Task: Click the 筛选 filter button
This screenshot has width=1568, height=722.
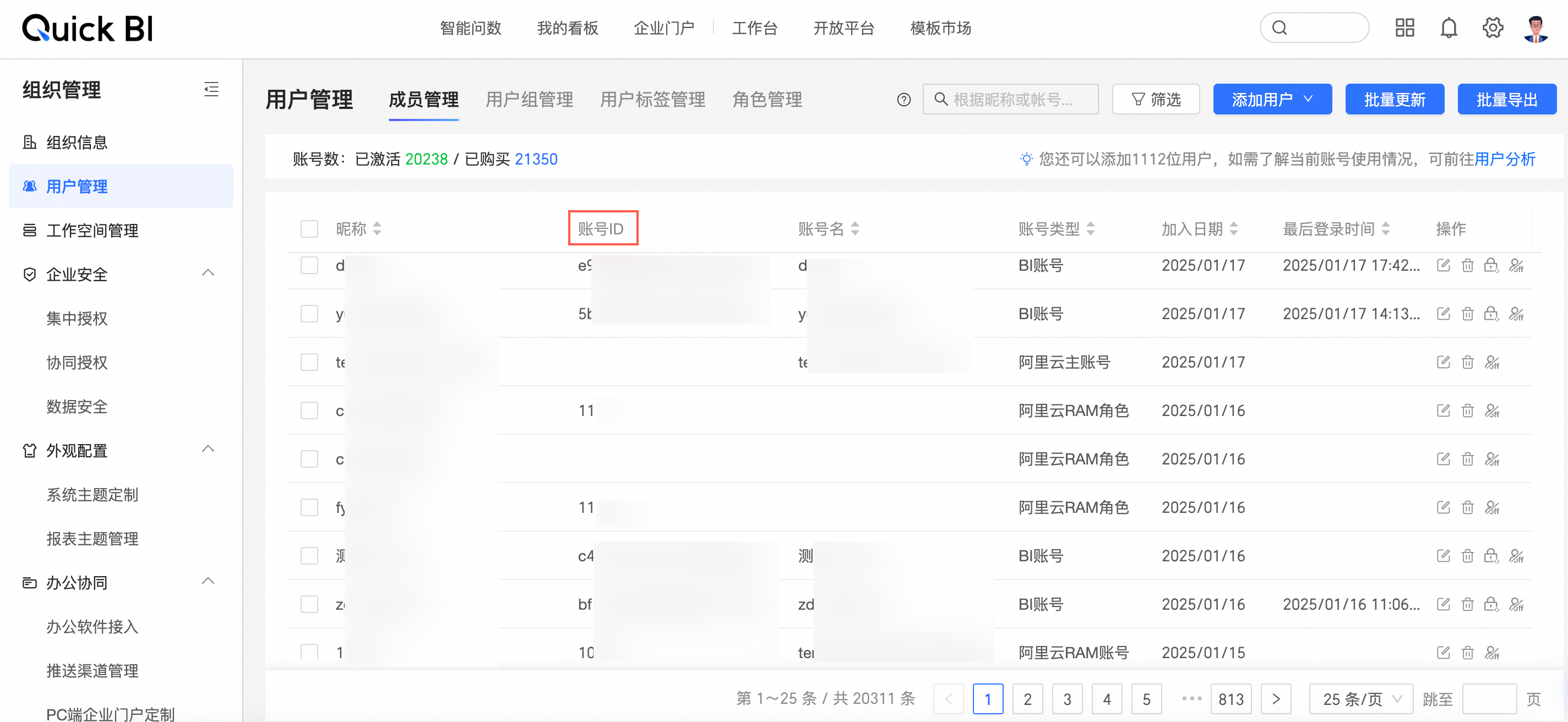Action: click(1156, 99)
